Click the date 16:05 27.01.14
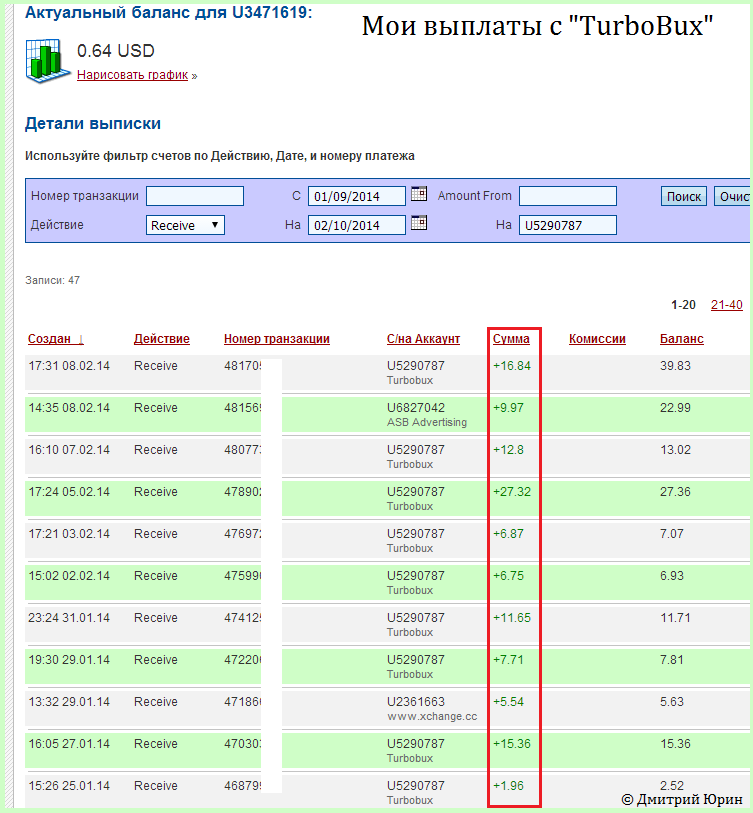The height and width of the screenshot is (813, 753). point(69,744)
